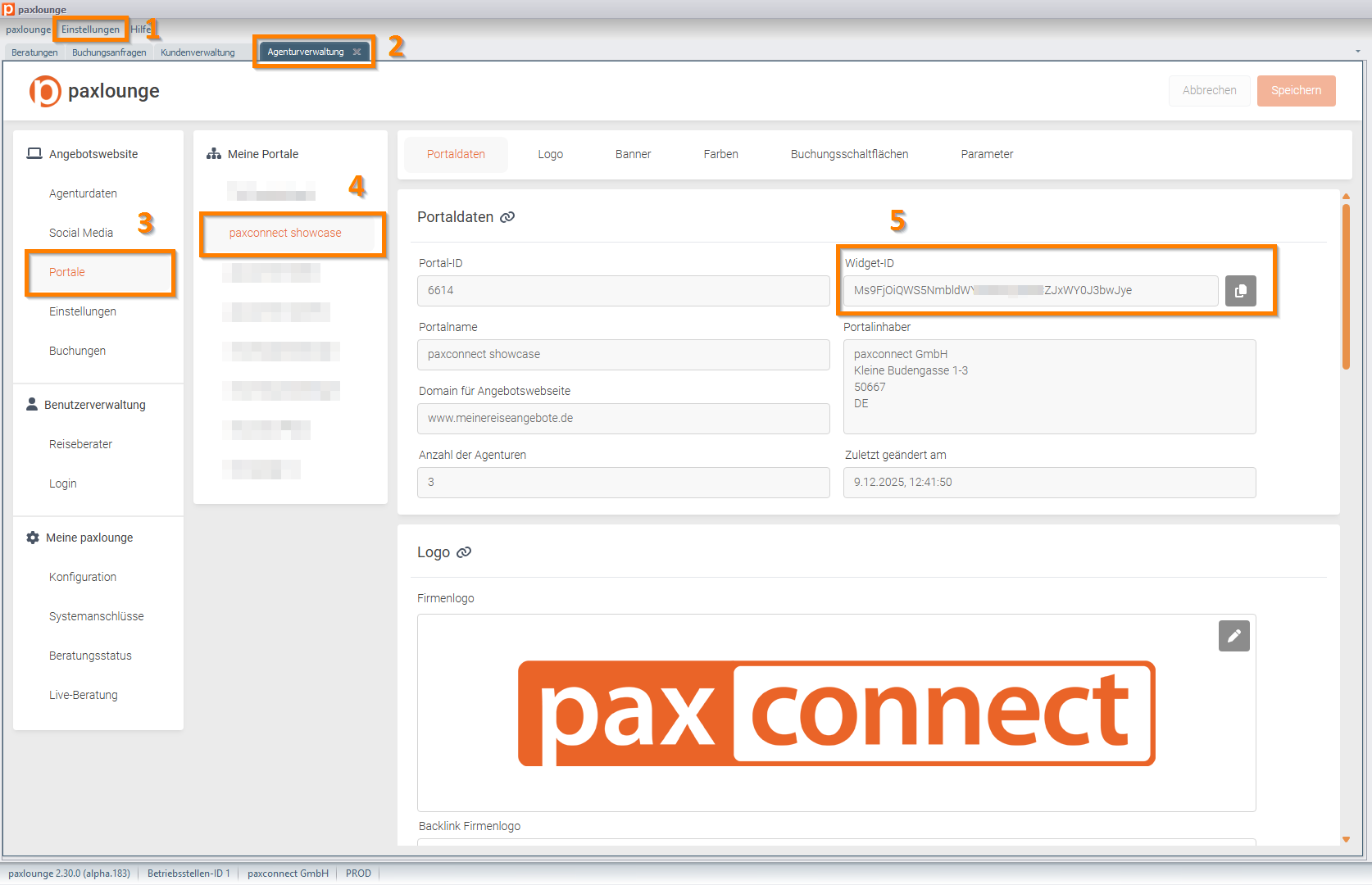The image size is (1372, 885).
Task: Open Buchungen in the sidebar
Action: (x=77, y=351)
